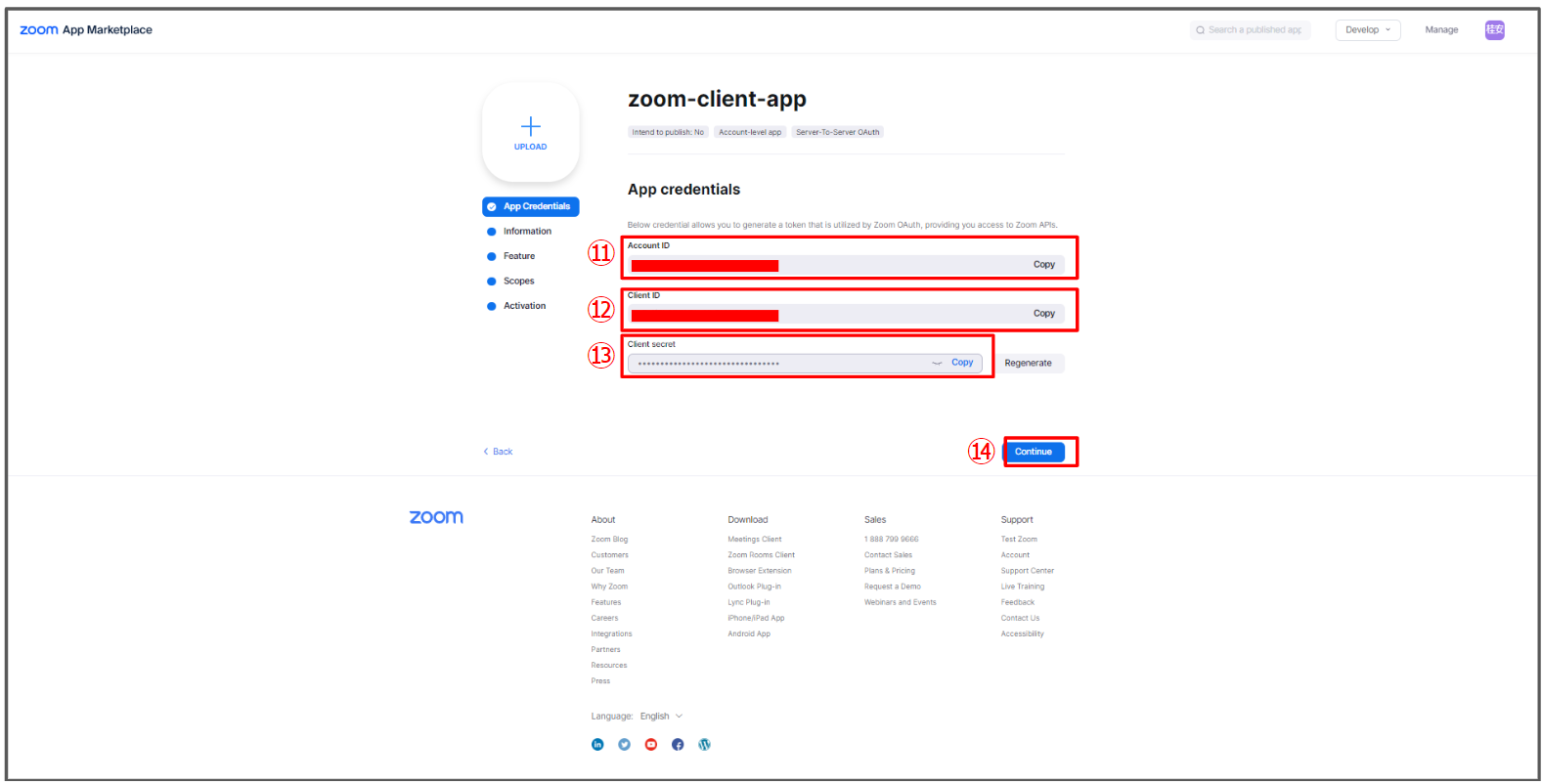The width and height of the screenshot is (1542, 784).
Task: Open the Account link under Support
Action: (1015, 555)
